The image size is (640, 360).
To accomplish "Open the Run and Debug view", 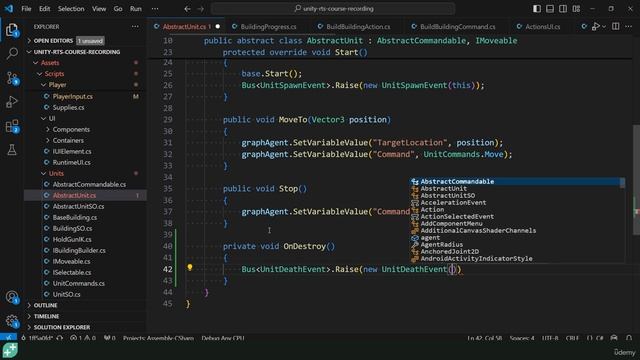I will pyautogui.click(x=12, y=102).
